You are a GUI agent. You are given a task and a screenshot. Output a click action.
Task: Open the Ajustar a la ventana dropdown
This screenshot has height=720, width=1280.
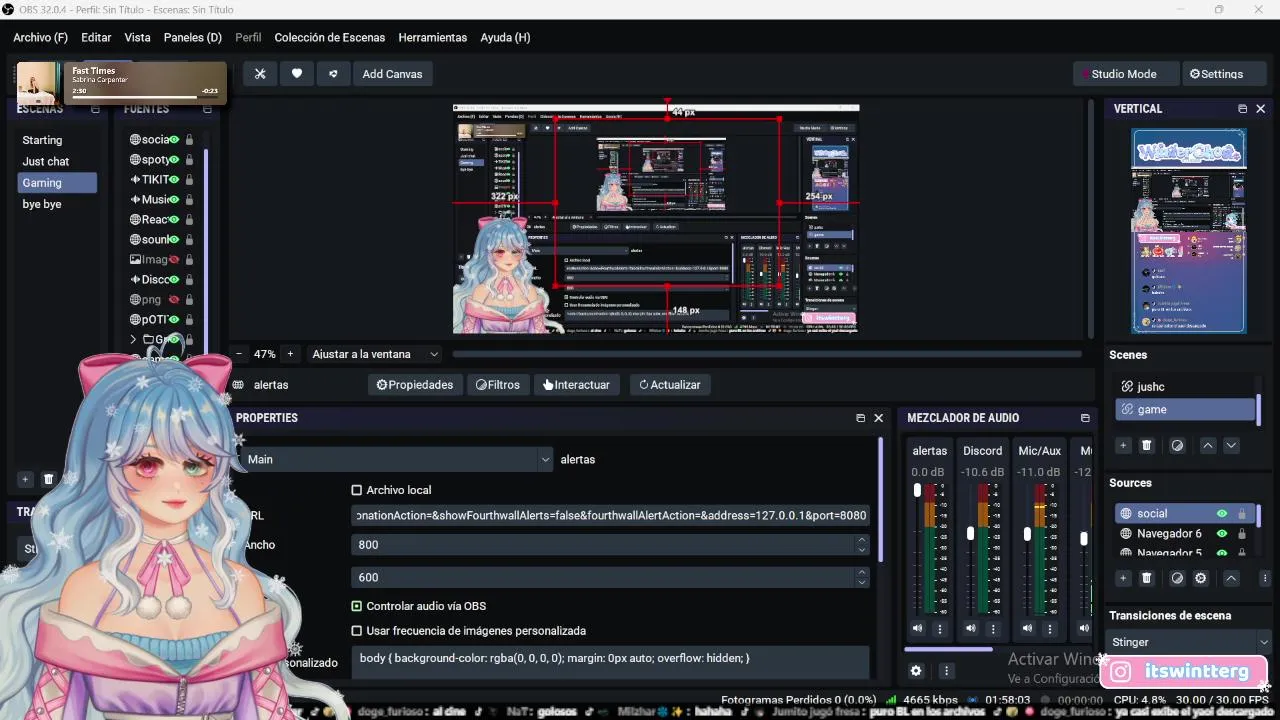pos(374,354)
